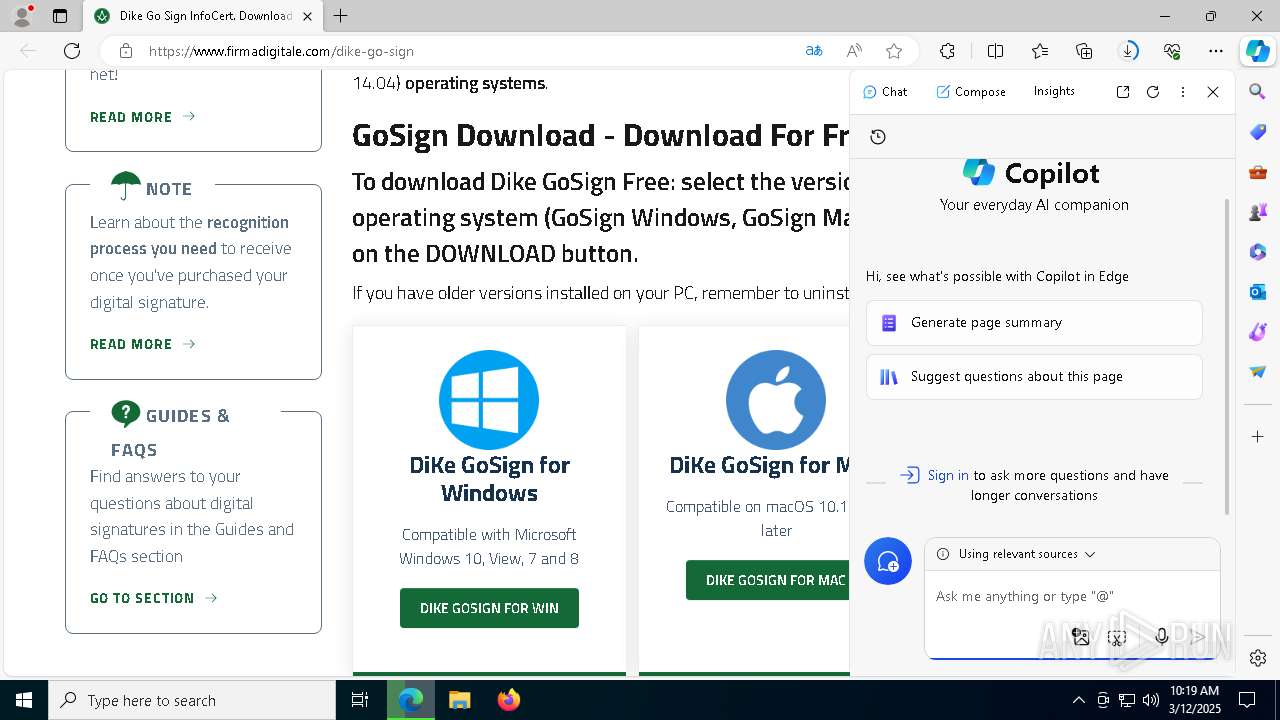
Task: Open sidebar Games chess icon
Action: [1258, 212]
